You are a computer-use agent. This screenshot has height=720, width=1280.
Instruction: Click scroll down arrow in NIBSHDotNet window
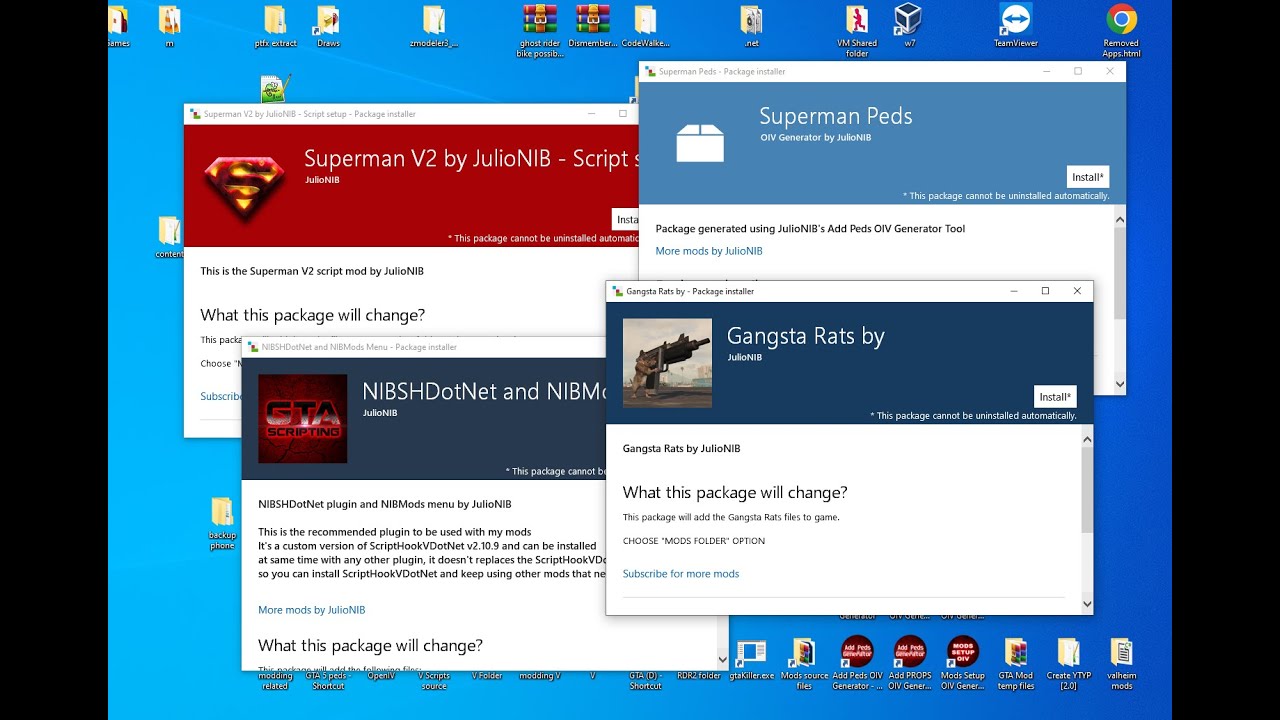(x=722, y=660)
